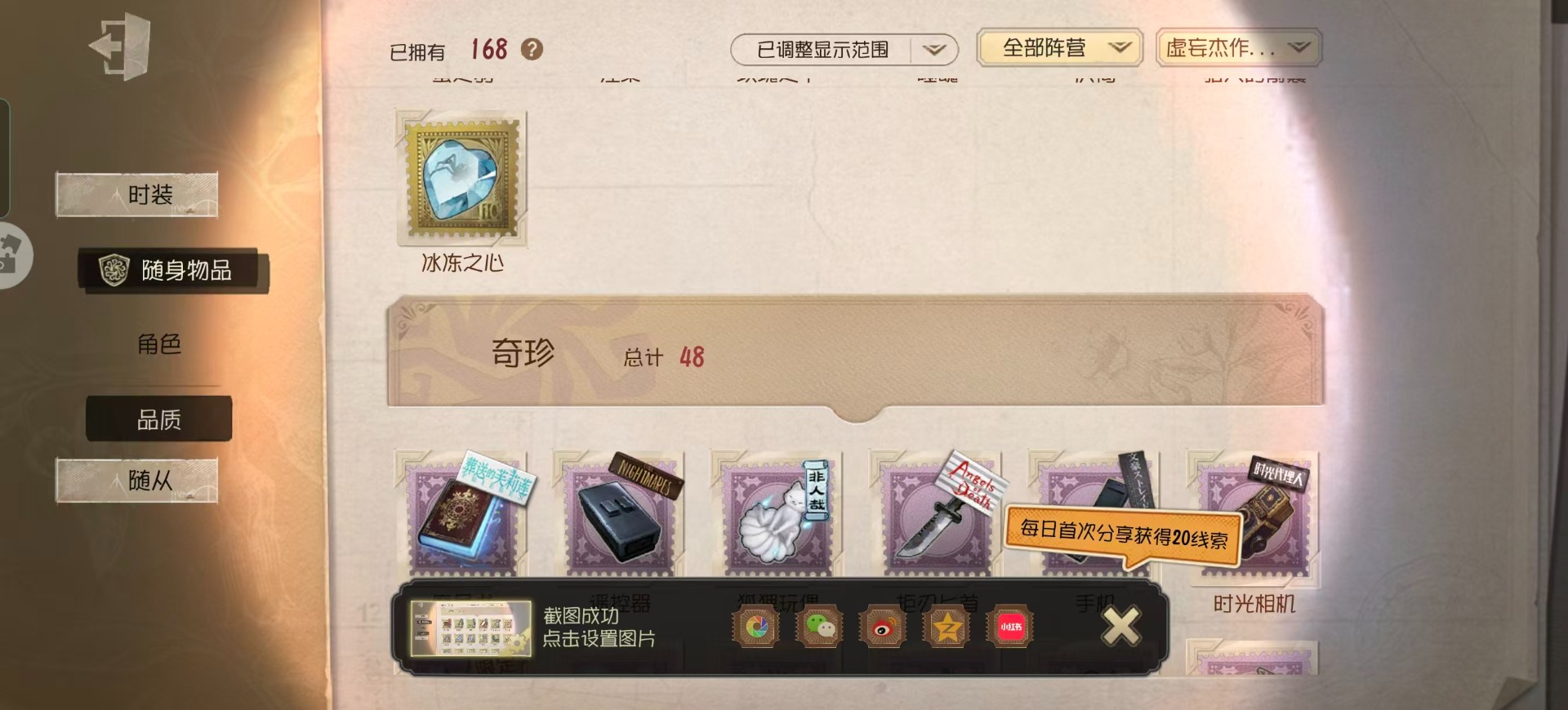1568x710 pixels.
Task: Share screenshot to Weibo
Action: (x=883, y=627)
